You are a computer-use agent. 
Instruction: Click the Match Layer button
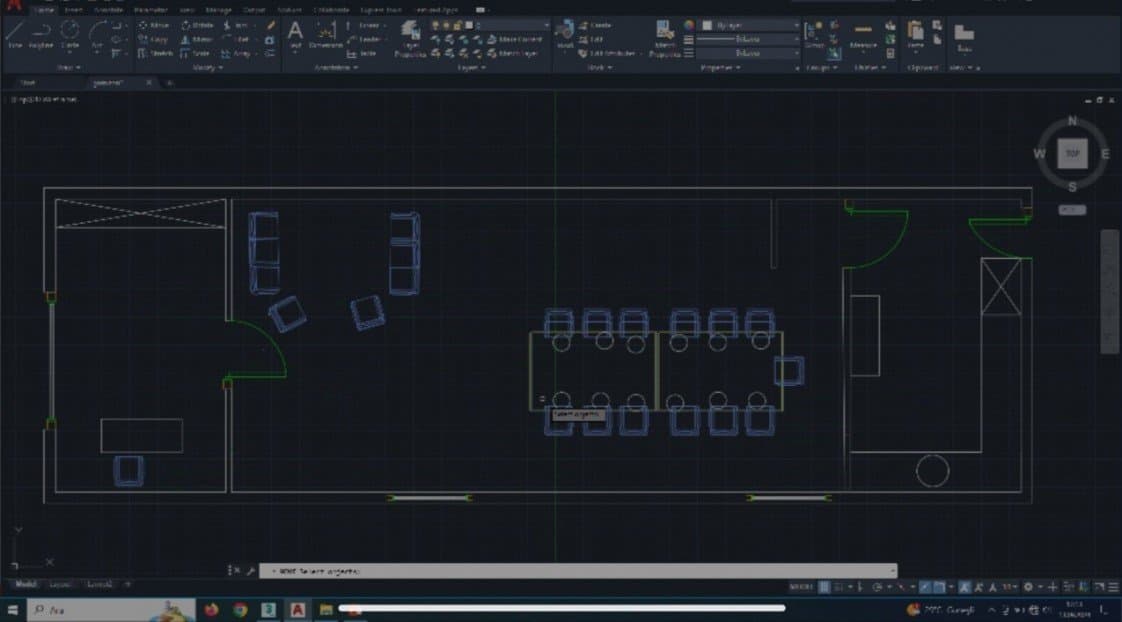[512, 53]
